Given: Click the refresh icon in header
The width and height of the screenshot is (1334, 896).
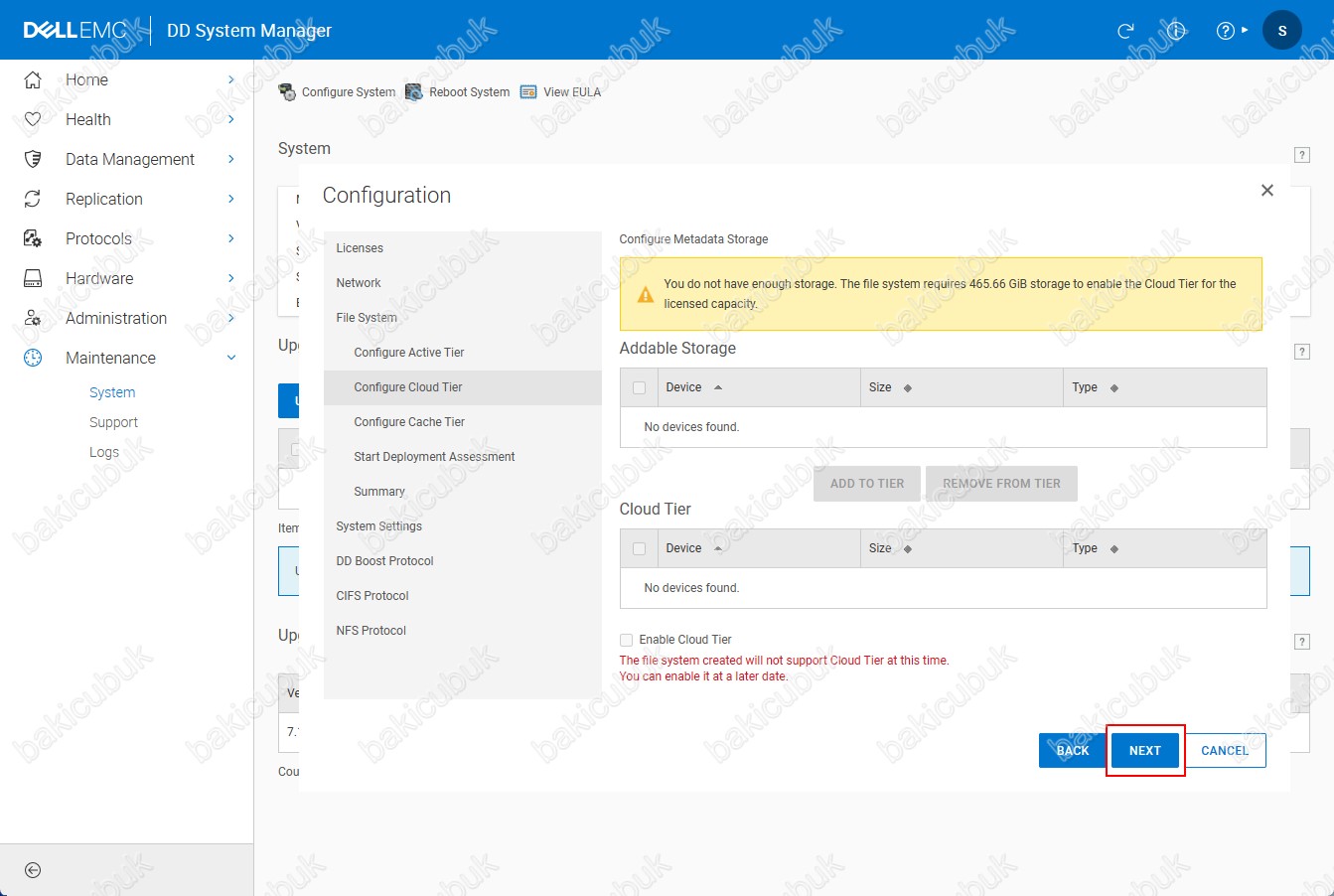Looking at the screenshot, I should (x=1125, y=31).
